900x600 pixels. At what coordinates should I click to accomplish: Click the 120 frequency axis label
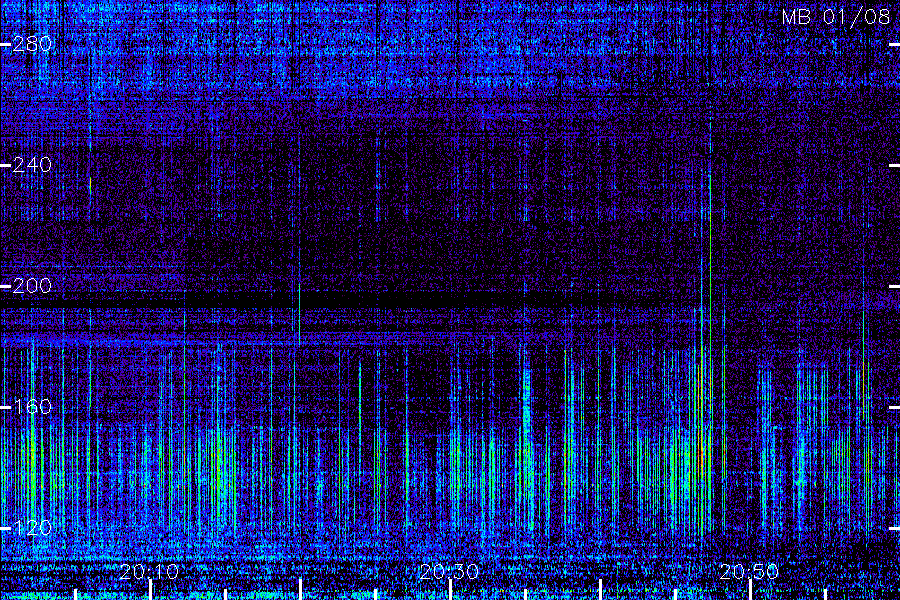[x=32, y=528]
